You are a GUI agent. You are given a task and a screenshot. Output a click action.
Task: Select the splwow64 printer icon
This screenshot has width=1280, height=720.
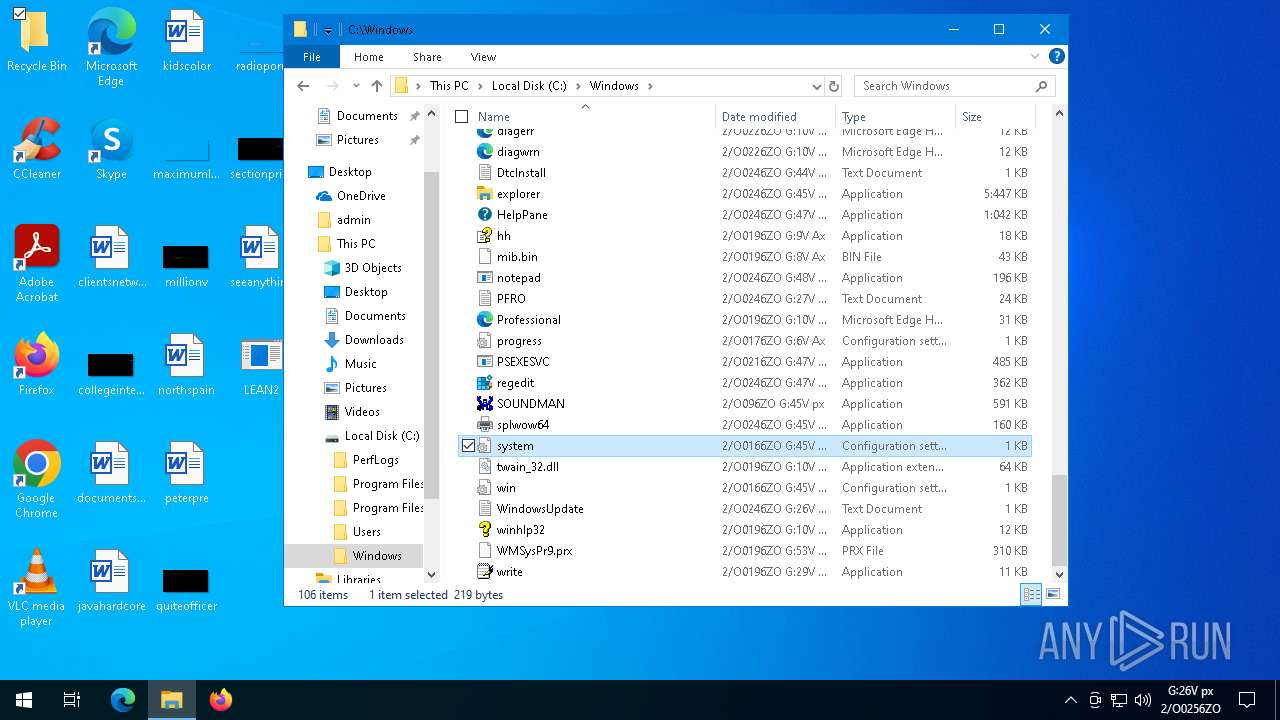coord(485,425)
